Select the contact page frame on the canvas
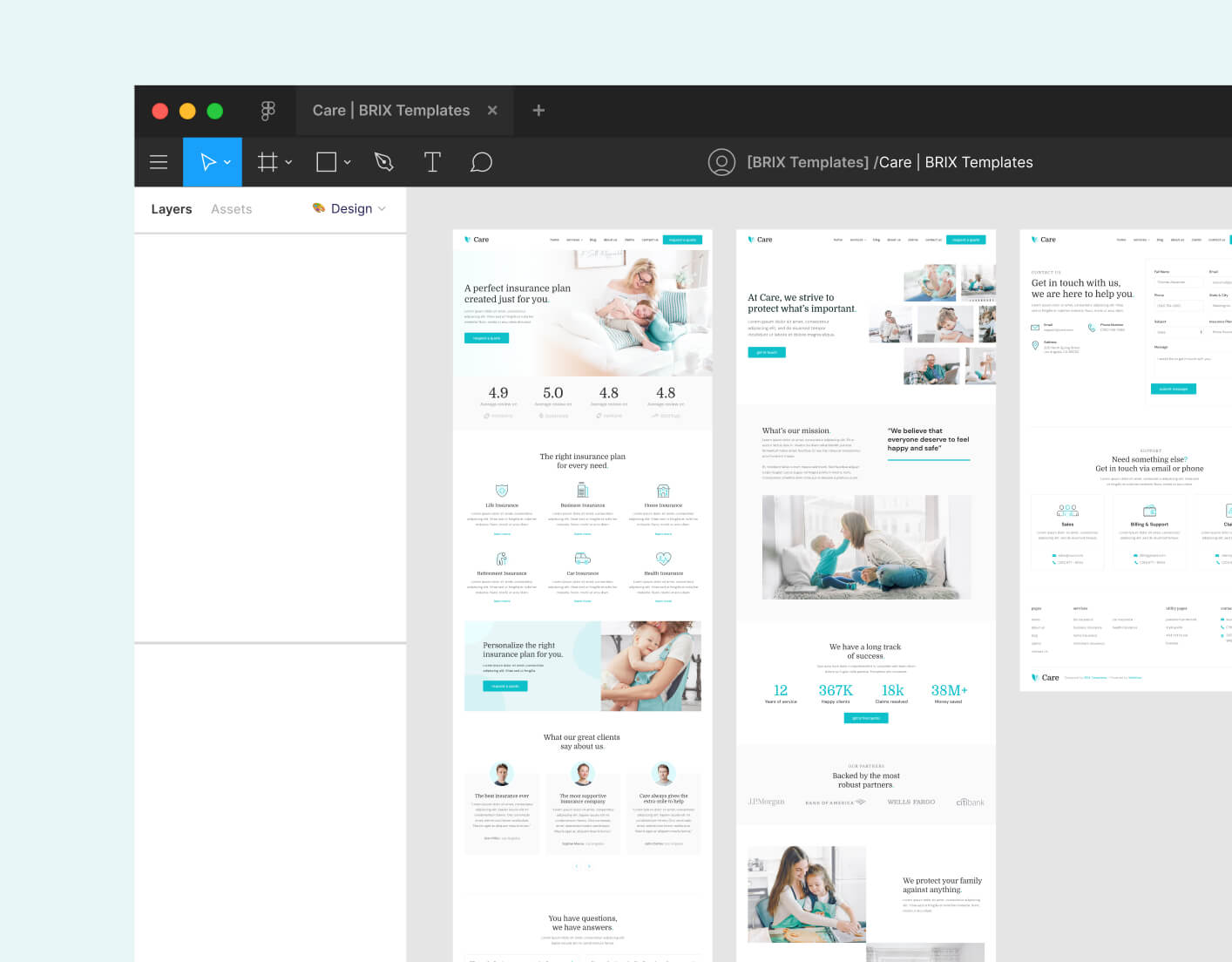1232x962 pixels. click(1124, 453)
